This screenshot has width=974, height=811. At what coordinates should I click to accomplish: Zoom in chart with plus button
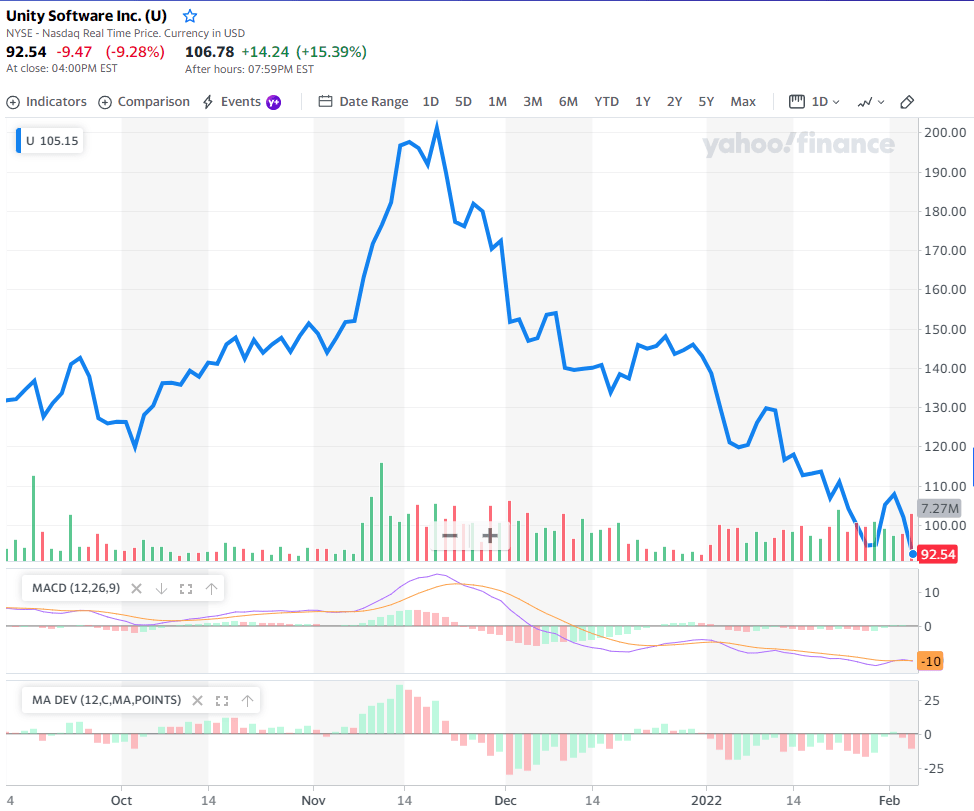click(x=490, y=535)
